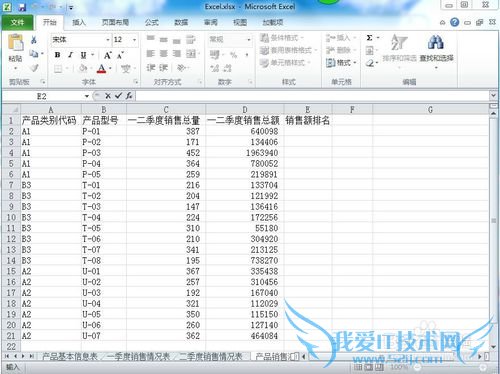Click the increase decimal icon
This screenshot has width=500, height=374.
click(214, 68)
